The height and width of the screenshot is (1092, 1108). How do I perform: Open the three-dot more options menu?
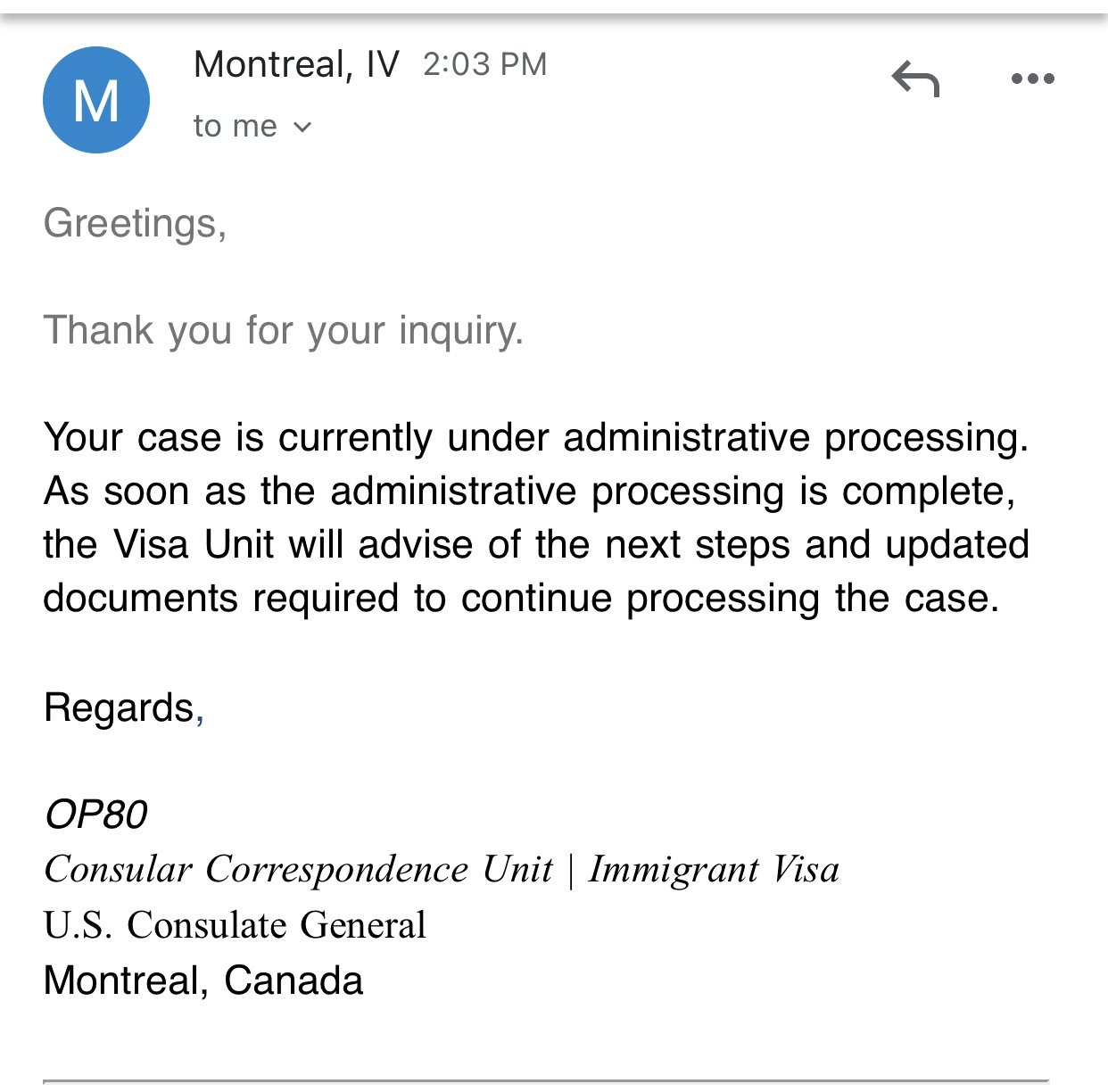pos(1032,79)
